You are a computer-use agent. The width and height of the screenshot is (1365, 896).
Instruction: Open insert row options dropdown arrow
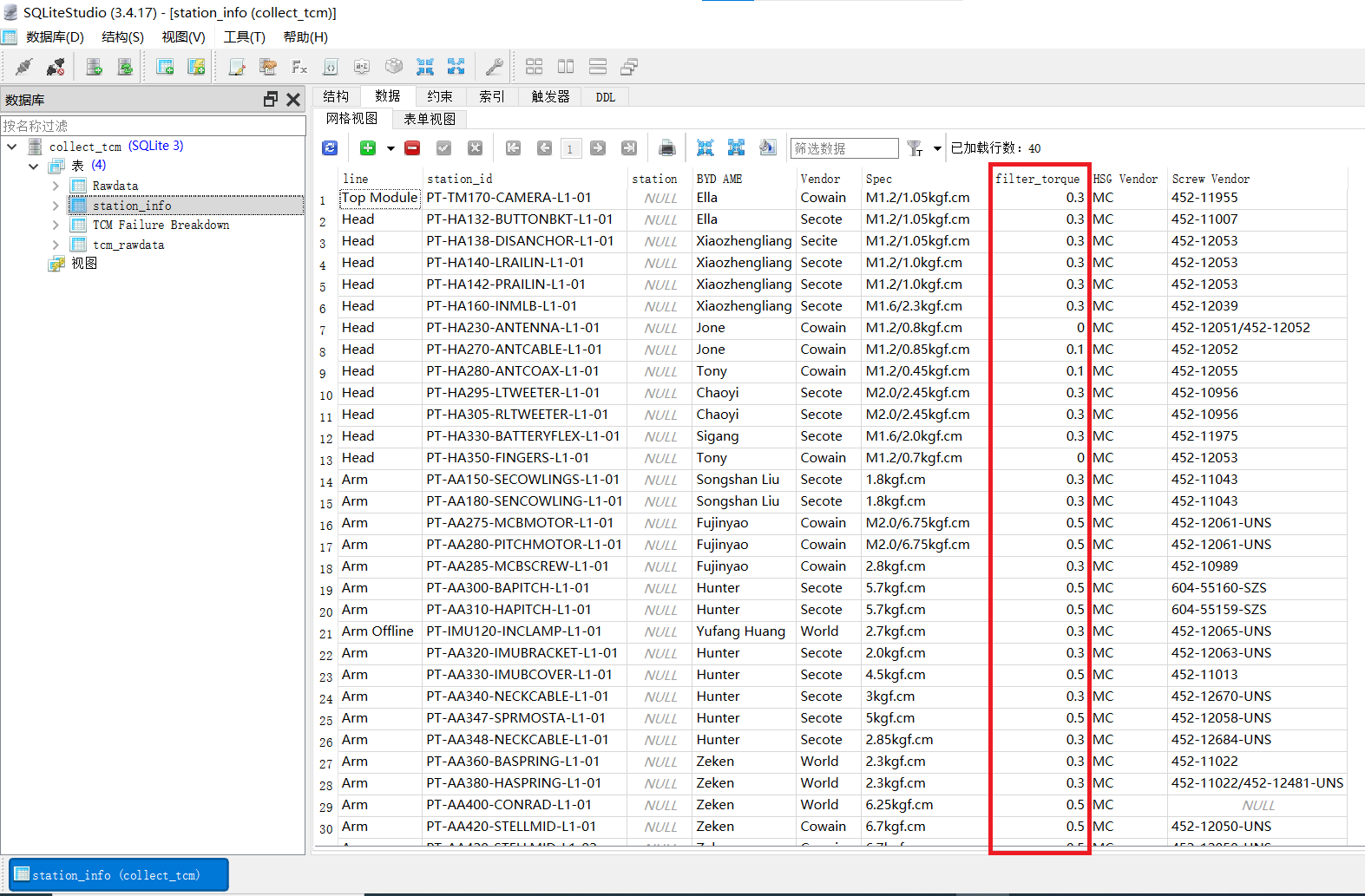tap(390, 148)
